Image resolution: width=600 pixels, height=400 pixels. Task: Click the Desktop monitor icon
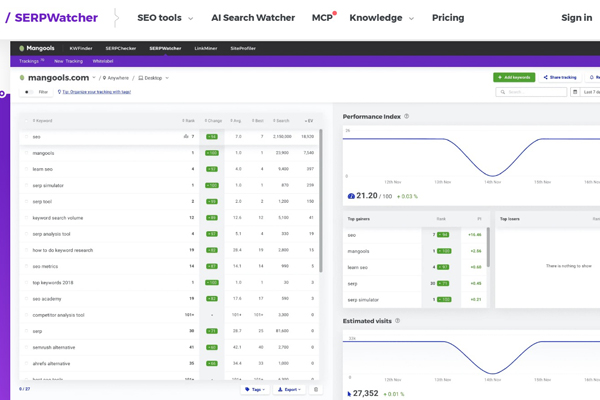(x=140, y=78)
